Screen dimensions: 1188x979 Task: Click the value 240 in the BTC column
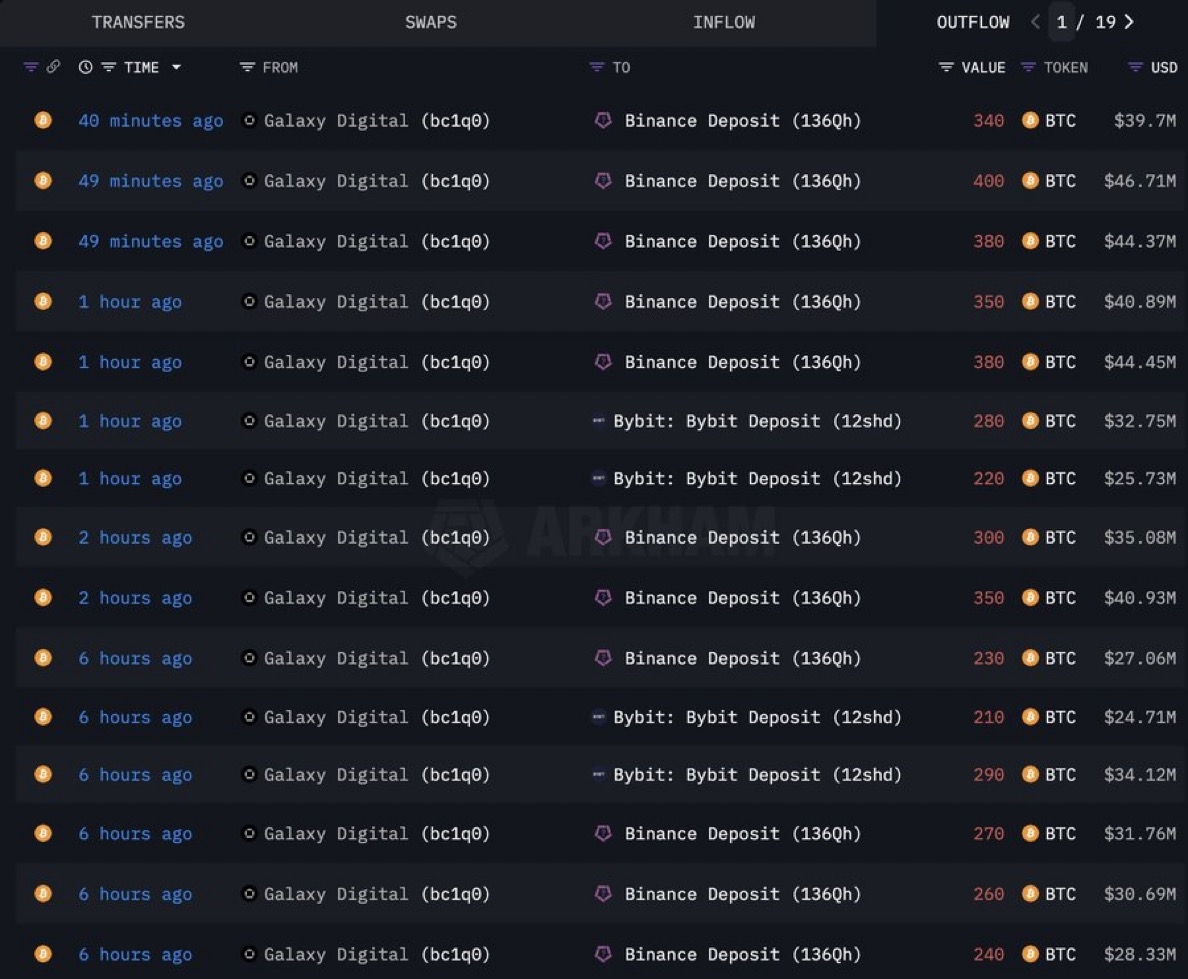point(989,954)
